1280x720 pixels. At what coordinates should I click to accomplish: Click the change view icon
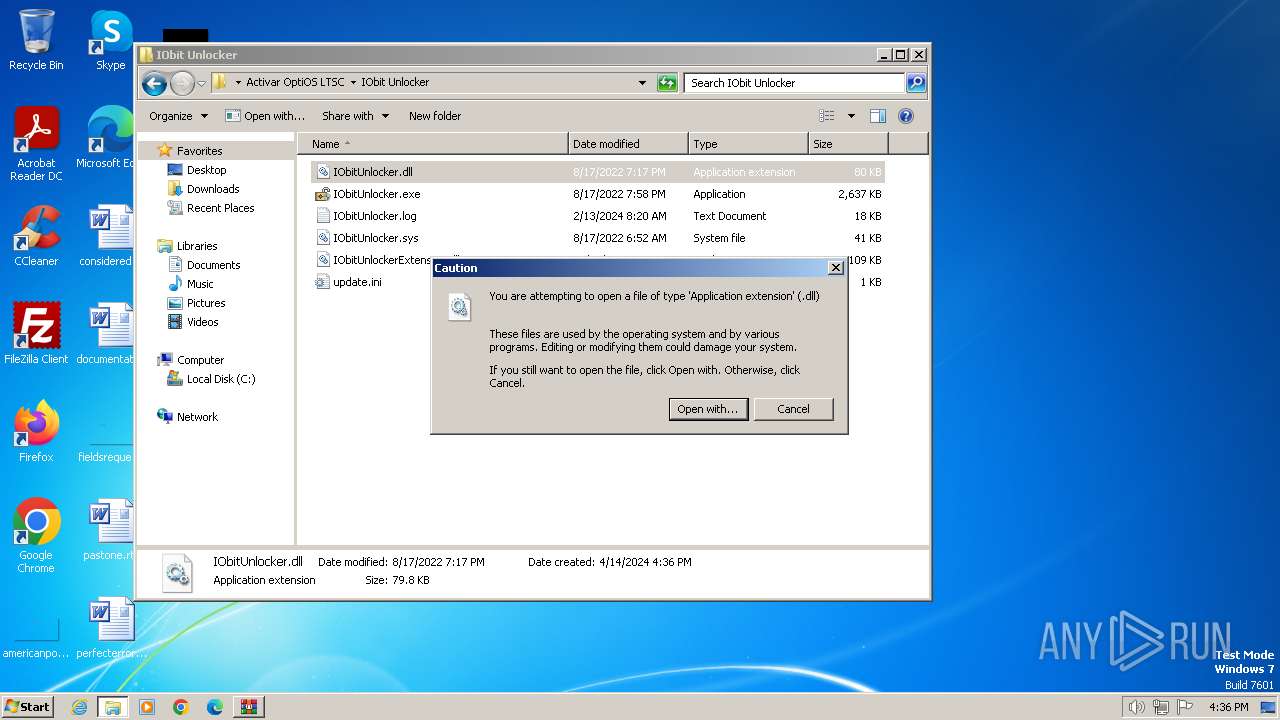coord(826,116)
